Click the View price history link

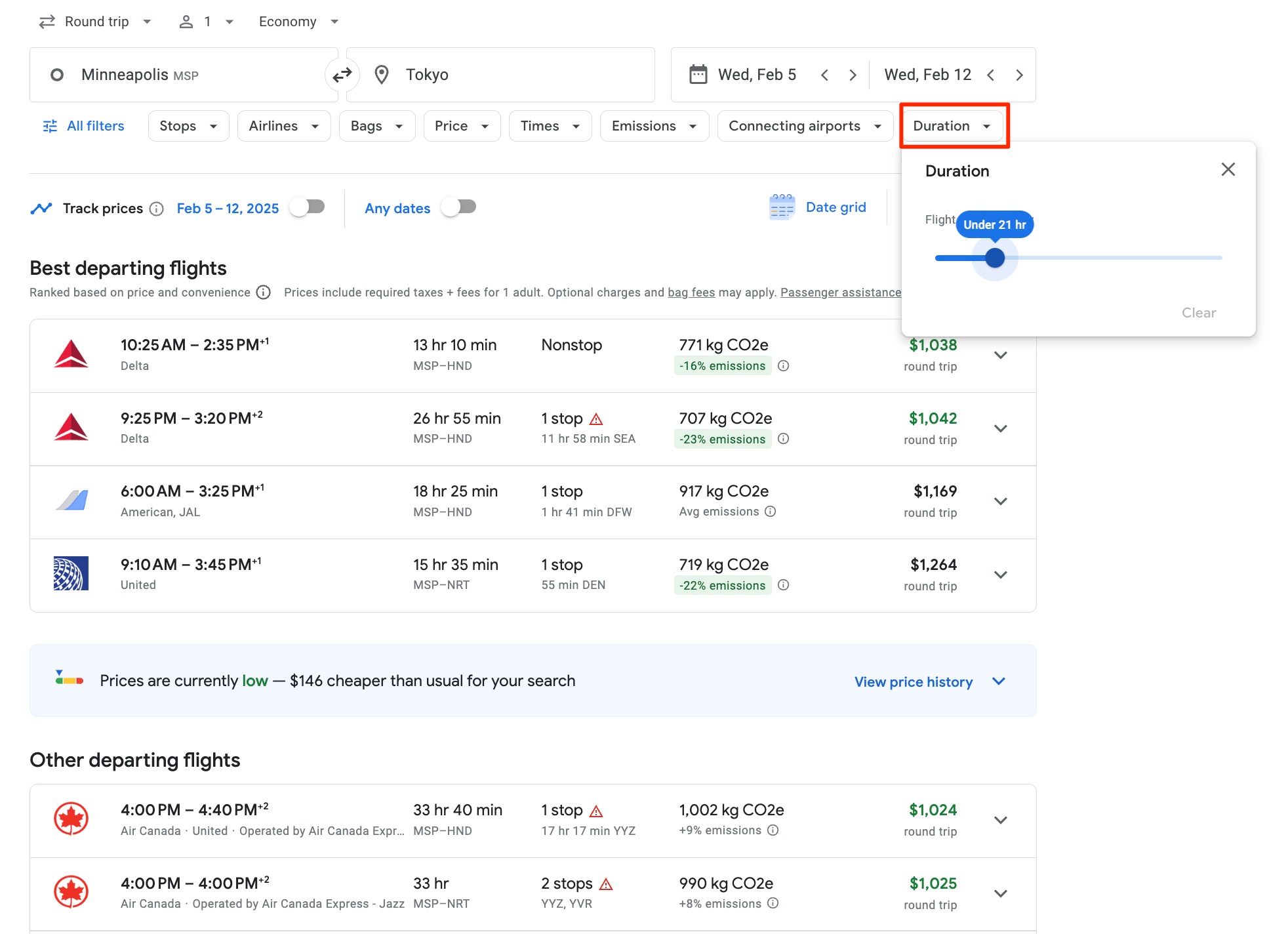coord(913,681)
